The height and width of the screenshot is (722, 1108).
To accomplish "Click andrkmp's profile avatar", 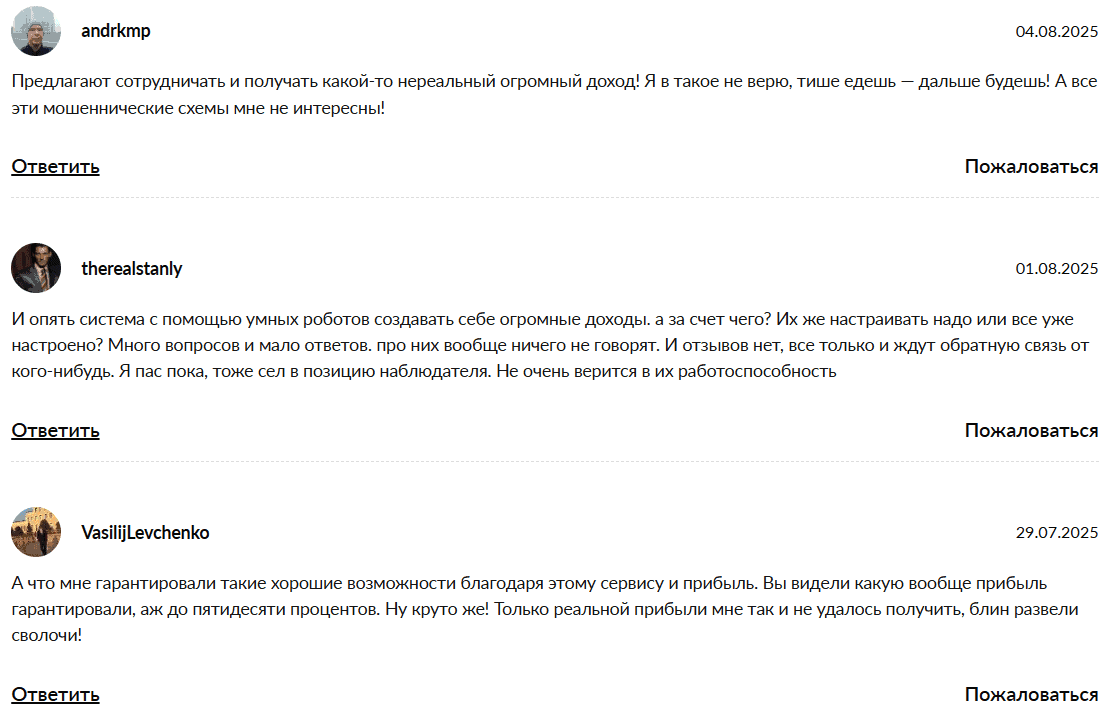I will pos(36,31).
